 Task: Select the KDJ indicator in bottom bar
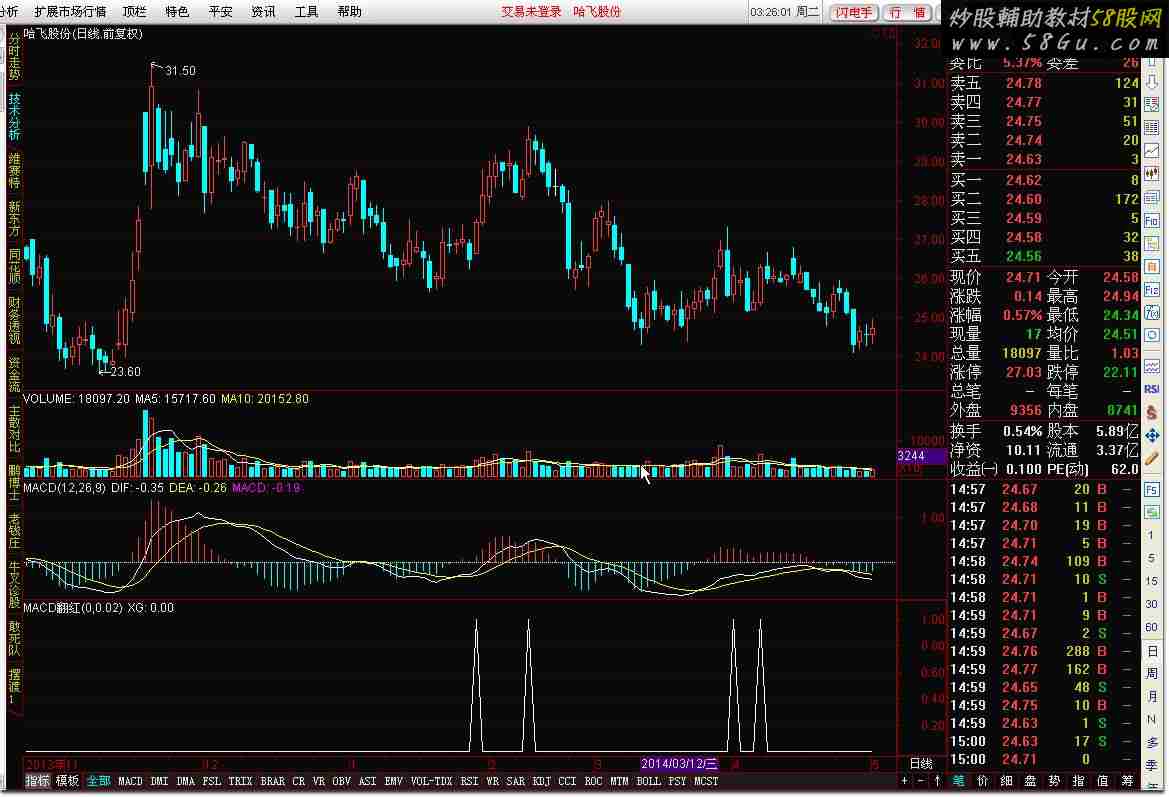tap(541, 781)
